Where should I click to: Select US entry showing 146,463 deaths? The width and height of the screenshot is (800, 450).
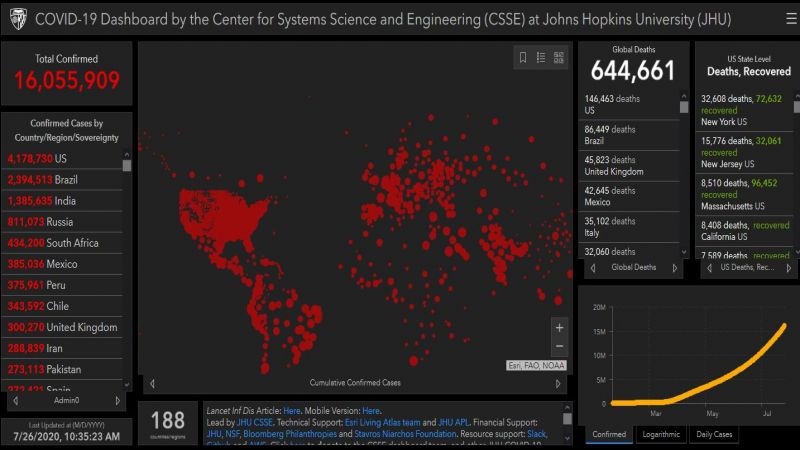629,105
